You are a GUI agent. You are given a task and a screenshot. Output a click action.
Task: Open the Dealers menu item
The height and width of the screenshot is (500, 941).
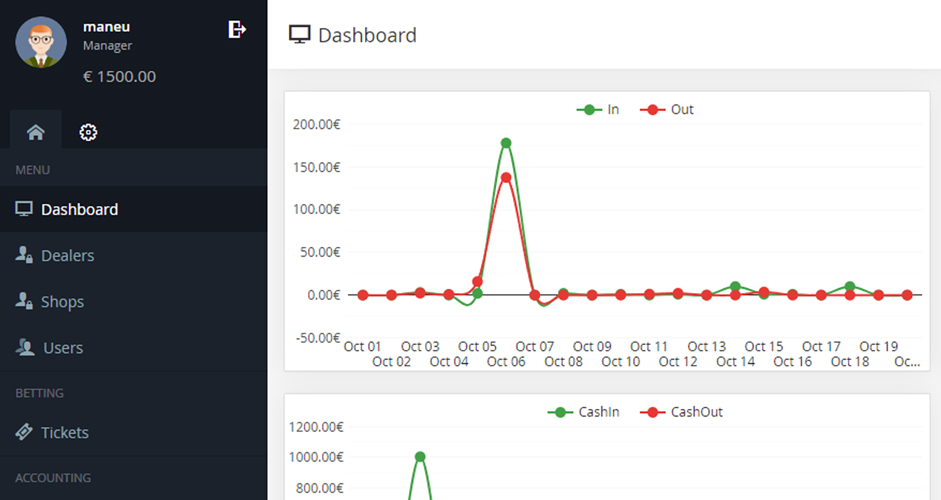click(67, 255)
